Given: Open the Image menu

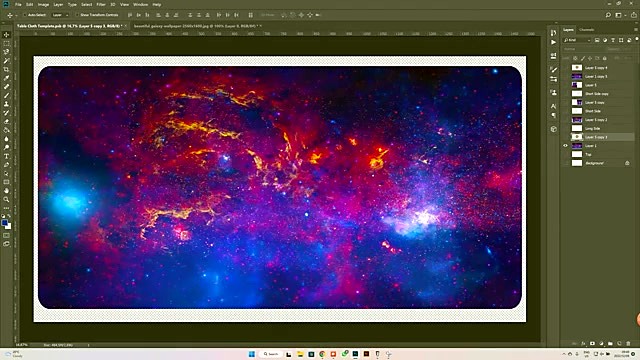Looking at the screenshot, I should tap(43, 4).
